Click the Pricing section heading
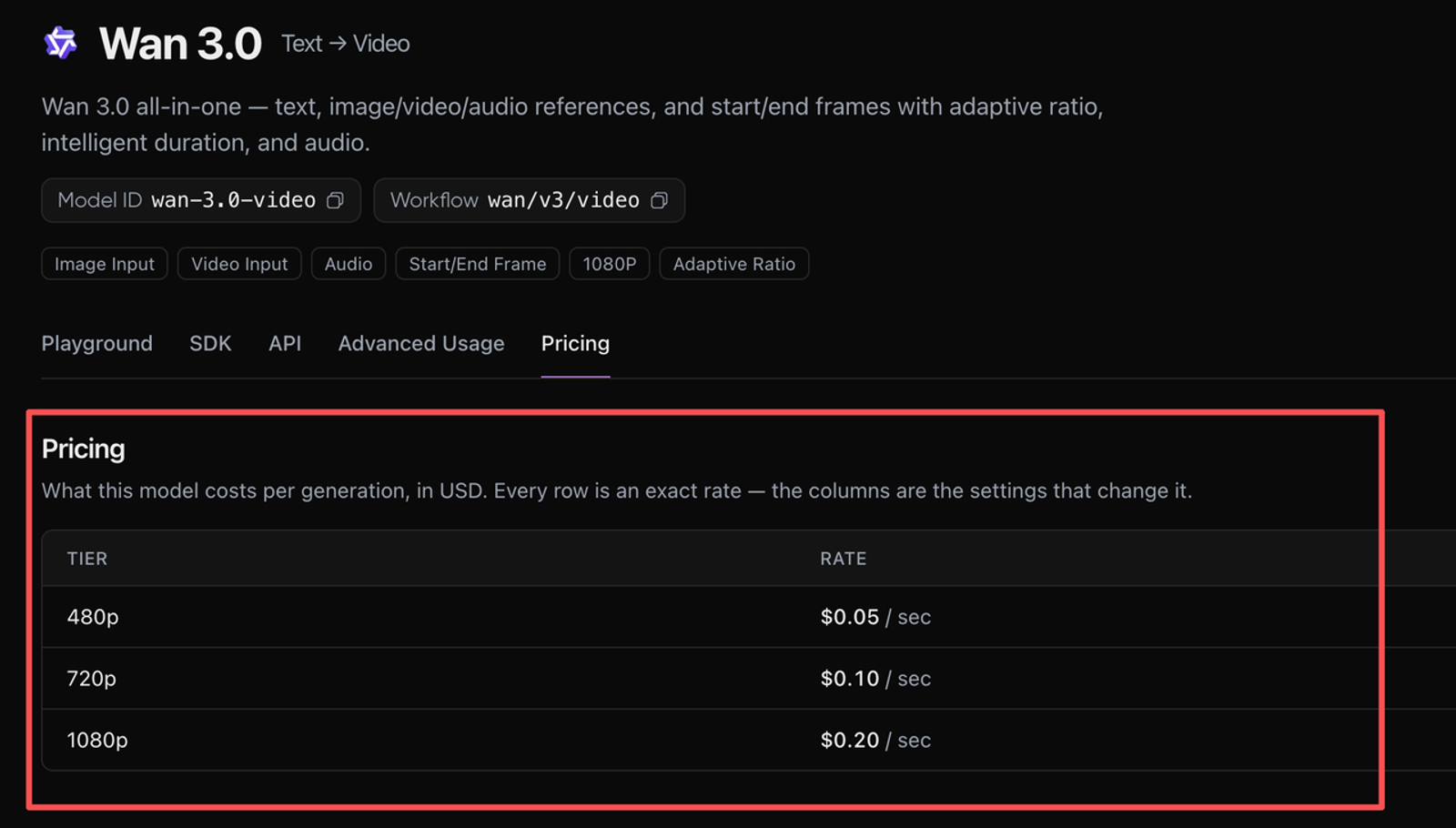Image resolution: width=1456 pixels, height=828 pixels. tap(84, 449)
